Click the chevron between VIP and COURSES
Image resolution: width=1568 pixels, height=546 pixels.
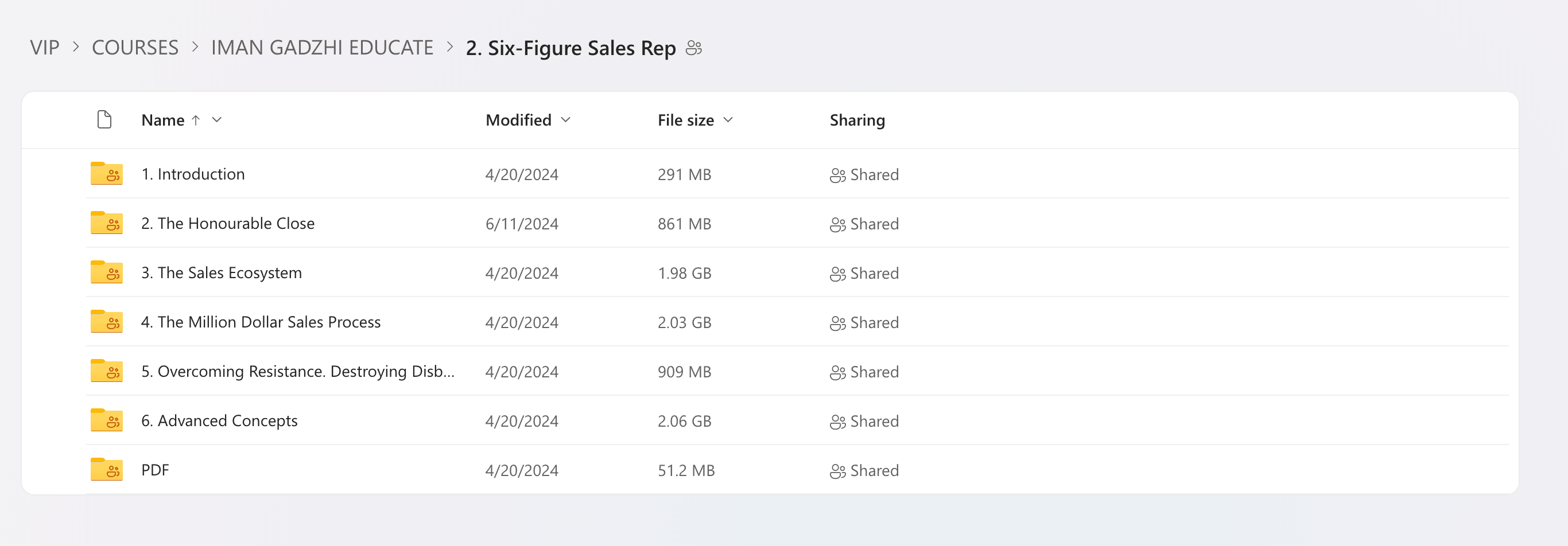click(76, 47)
